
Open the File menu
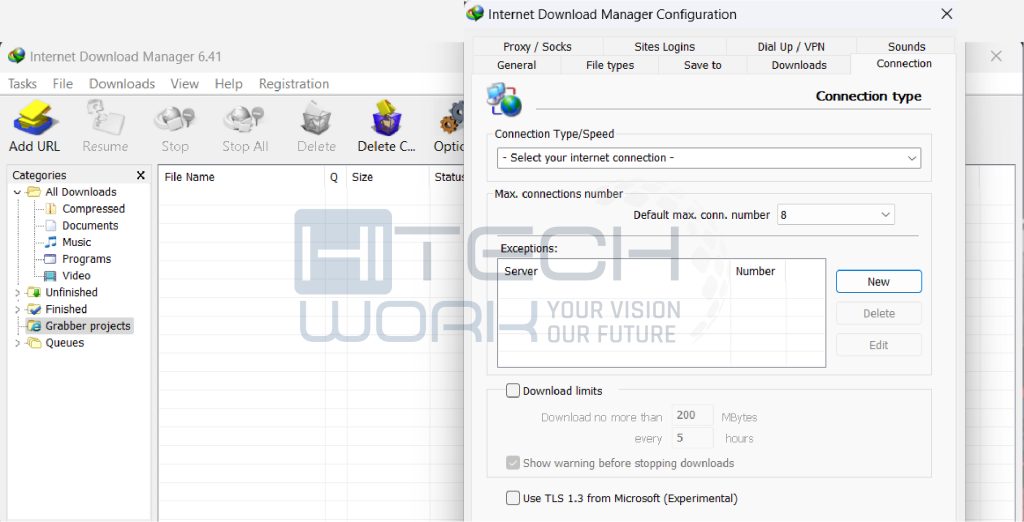click(x=63, y=84)
